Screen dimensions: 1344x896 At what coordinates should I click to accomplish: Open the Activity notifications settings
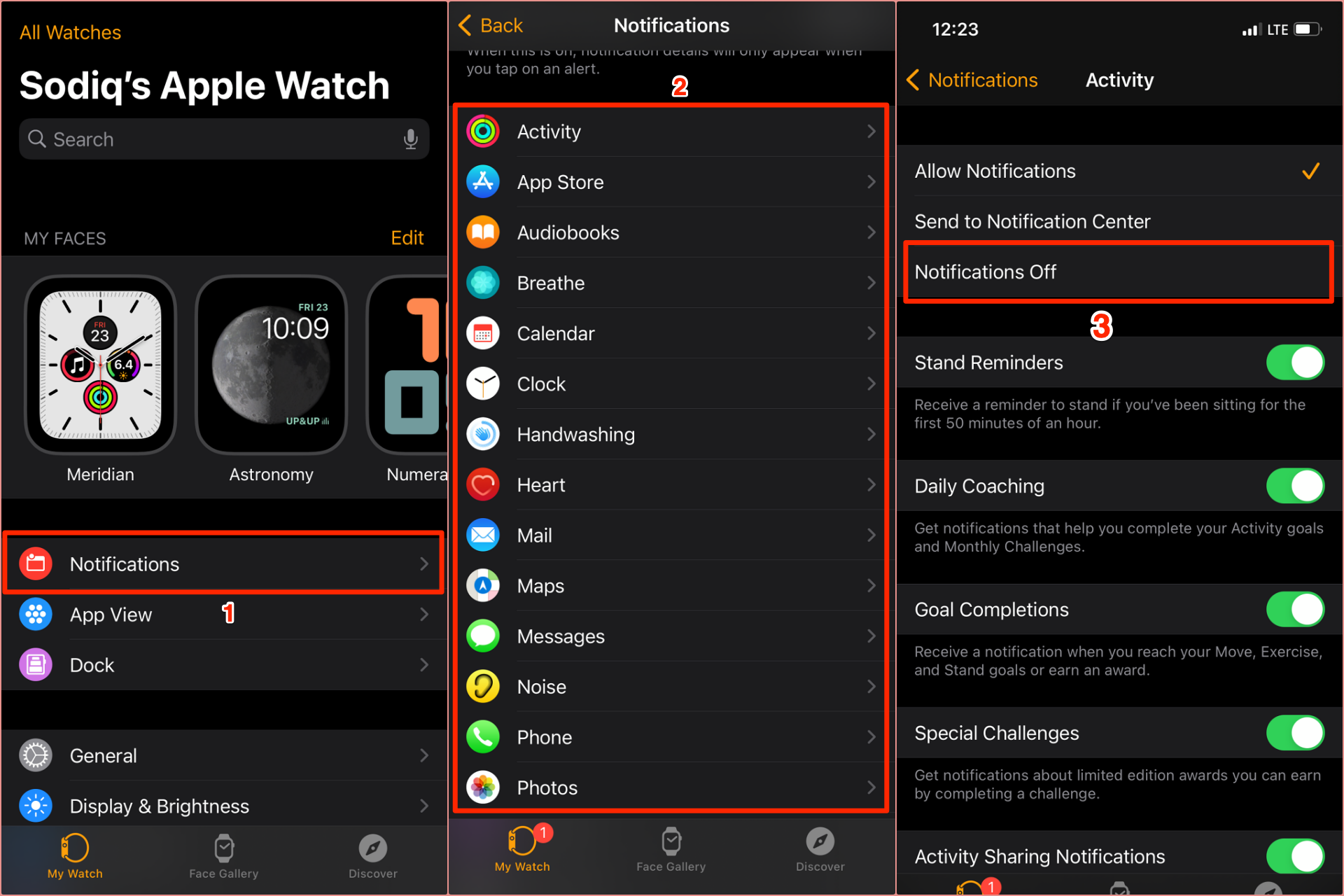(x=671, y=132)
